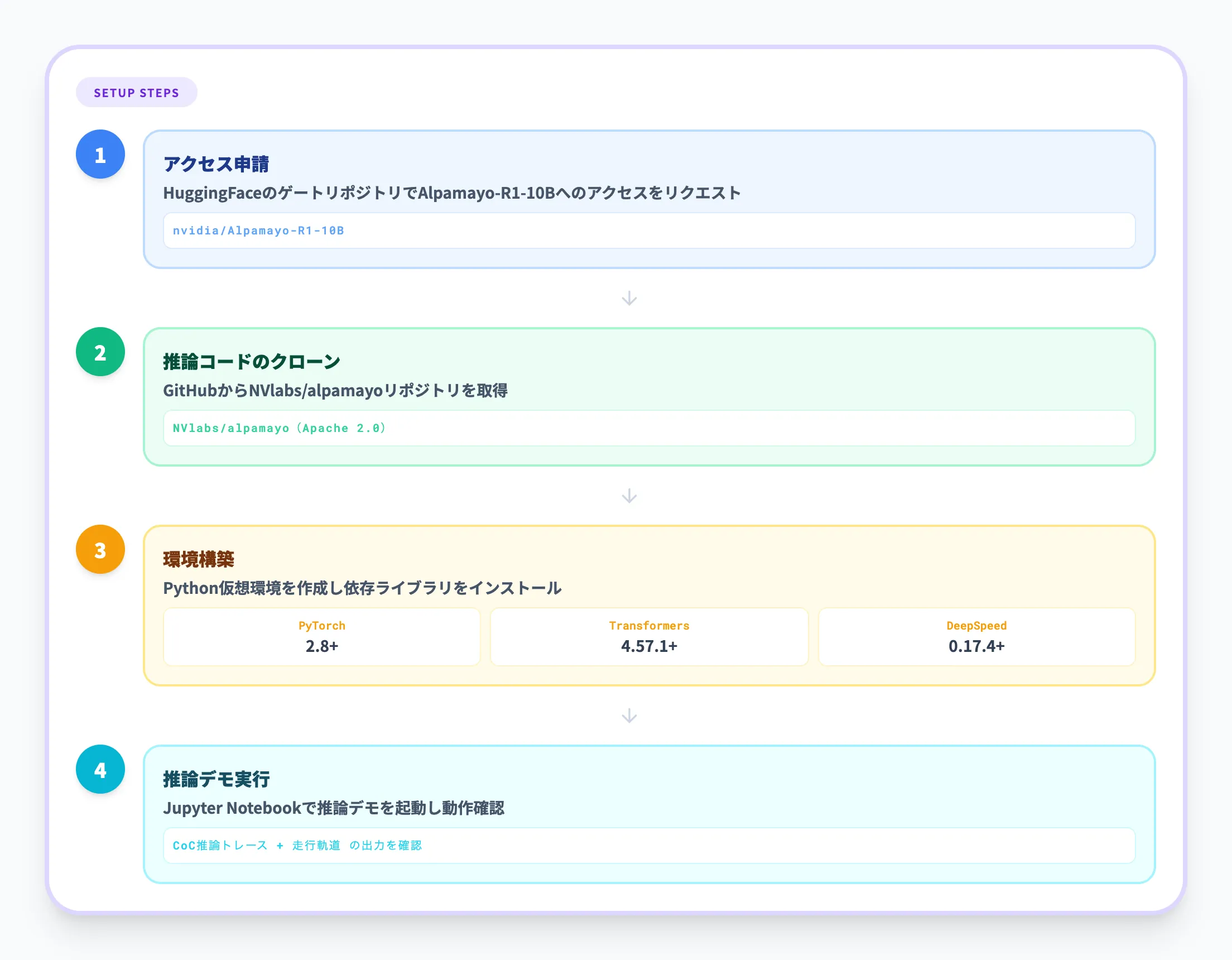The width and height of the screenshot is (1232, 960).
Task: Click the down arrow below step 3
Action: click(x=629, y=716)
